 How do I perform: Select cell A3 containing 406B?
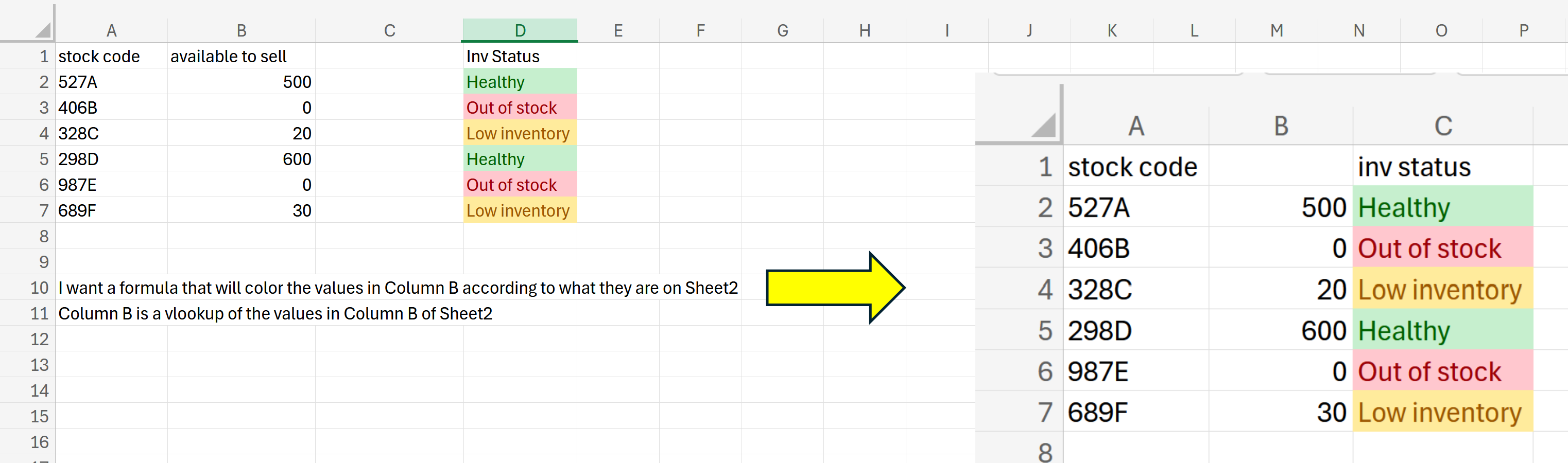pos(111,108)
